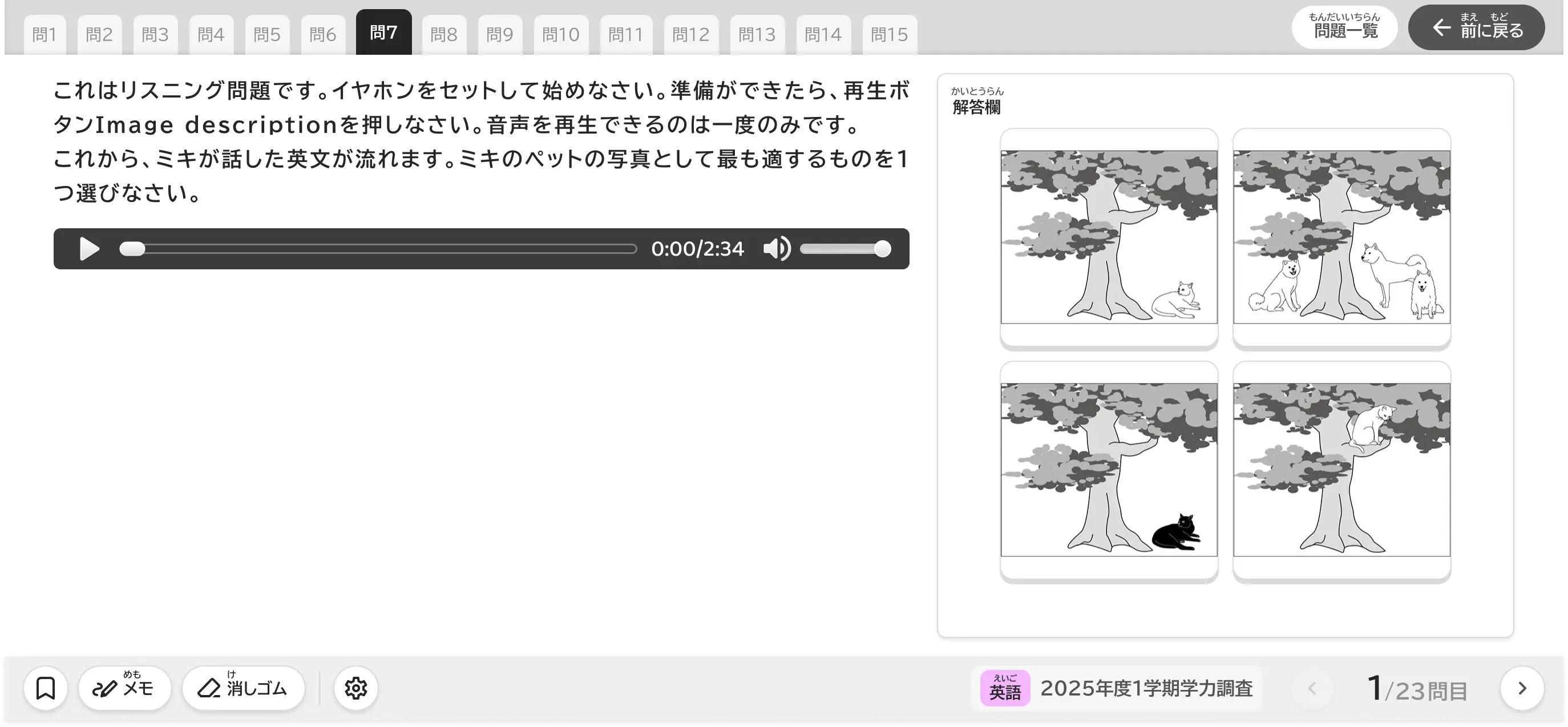Switch to tab 問12
The width and height of the screenshot is (1568, 727).
(x=691, y=34)
